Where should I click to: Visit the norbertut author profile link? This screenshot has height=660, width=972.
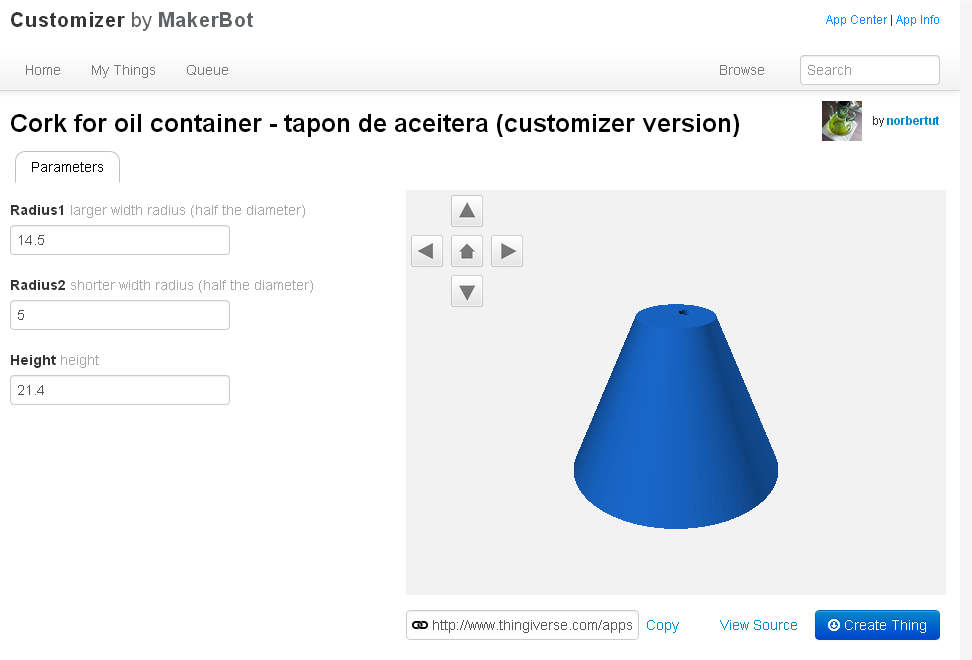(912, 121)
